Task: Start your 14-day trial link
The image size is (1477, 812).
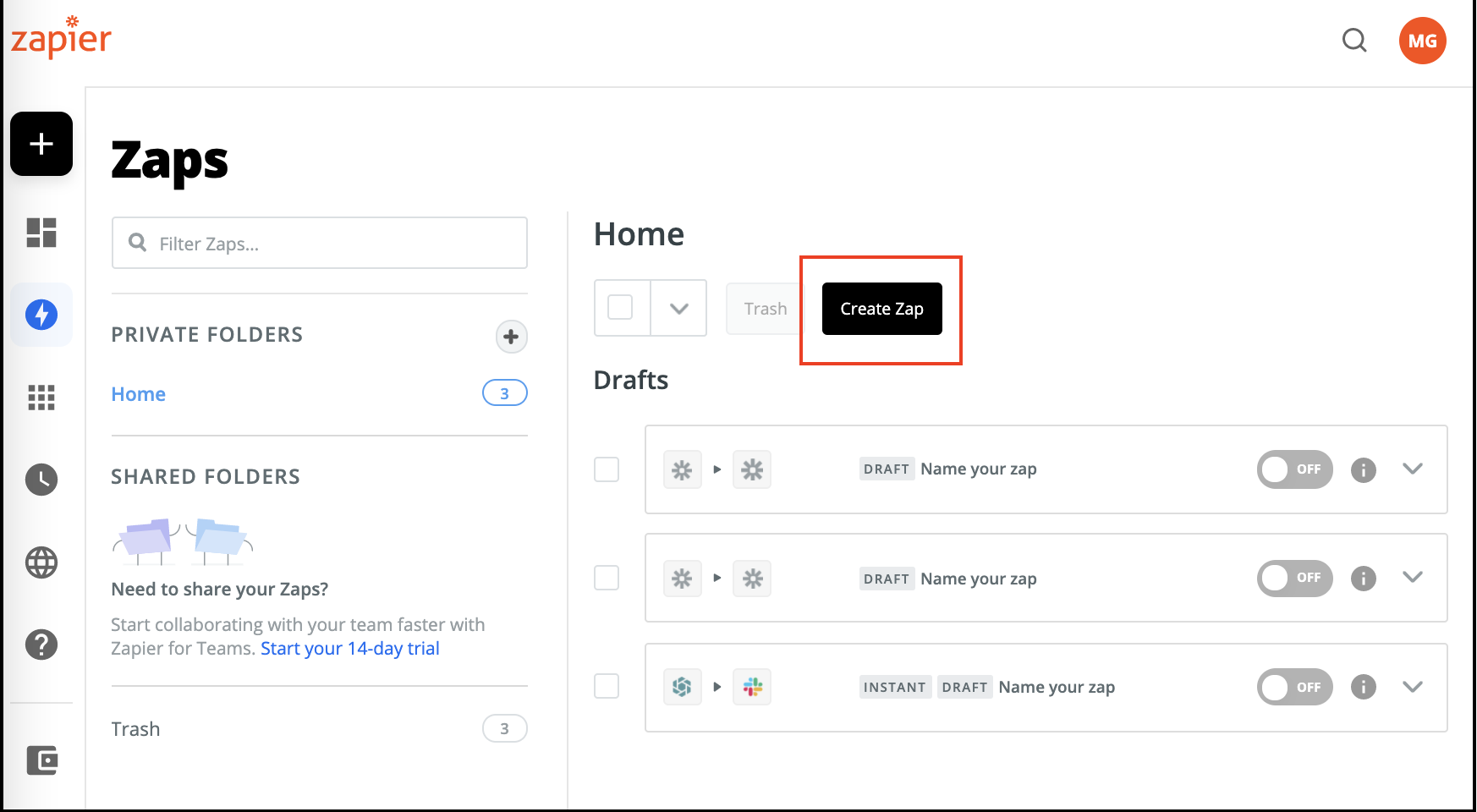Action: 349,648
